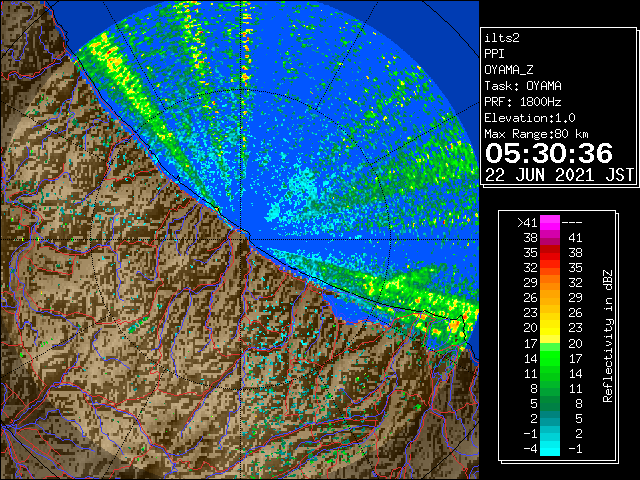Click the orange 29 dBZ legend color
The image size is (640, 480).
550,283
